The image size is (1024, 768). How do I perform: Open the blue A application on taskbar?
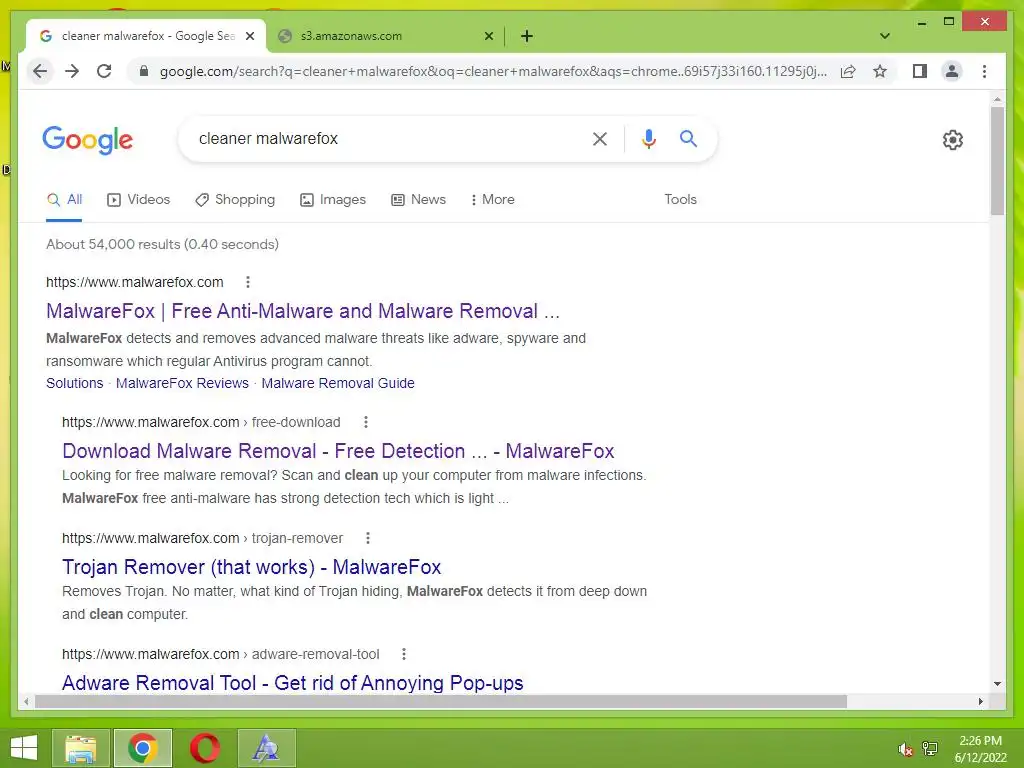pos(266,748)
